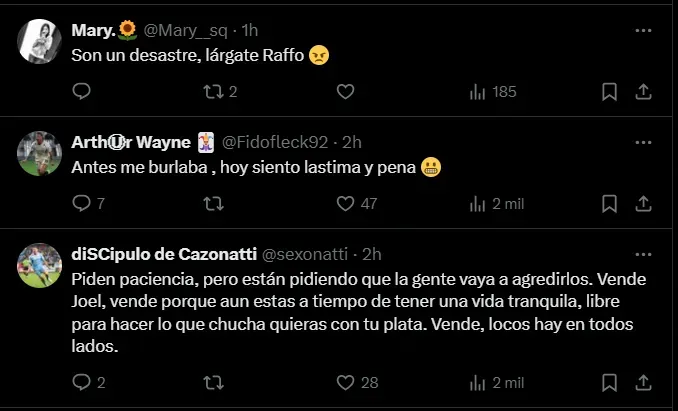Open @Fidofleck92 profile handle

(x=277, y=142)
